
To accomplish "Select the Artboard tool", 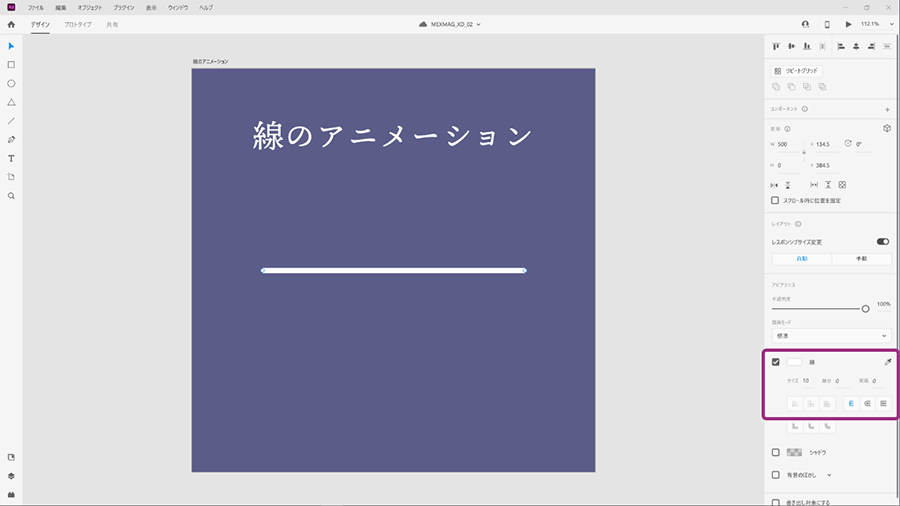I will click(x=11, y=177).
